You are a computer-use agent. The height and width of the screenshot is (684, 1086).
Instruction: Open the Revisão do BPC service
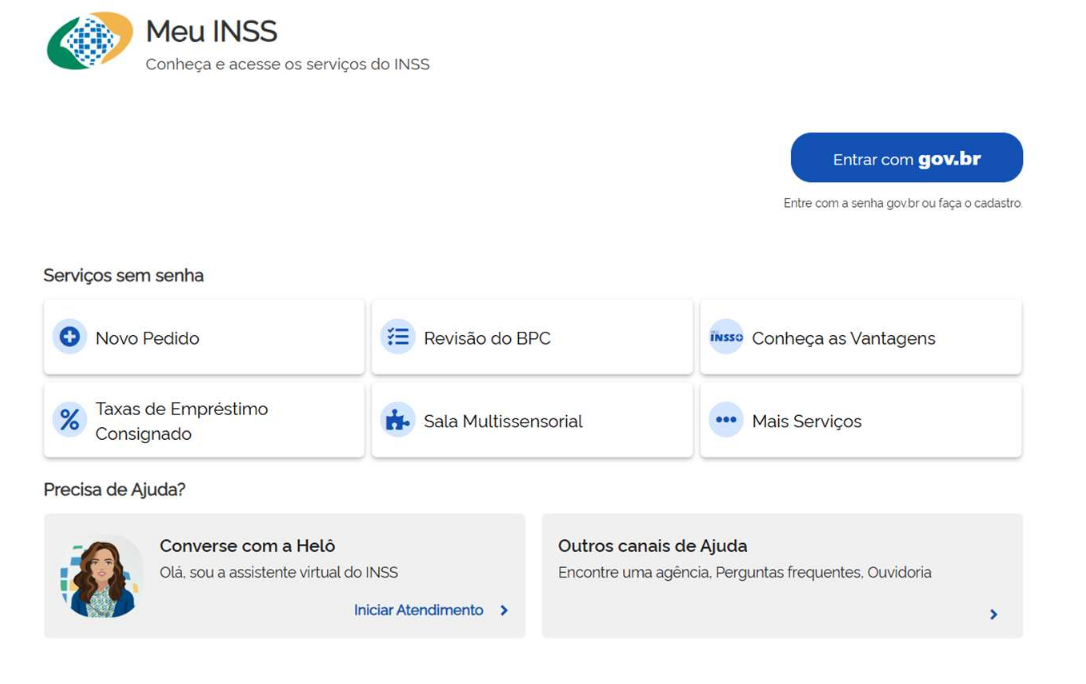click(532, 337)
